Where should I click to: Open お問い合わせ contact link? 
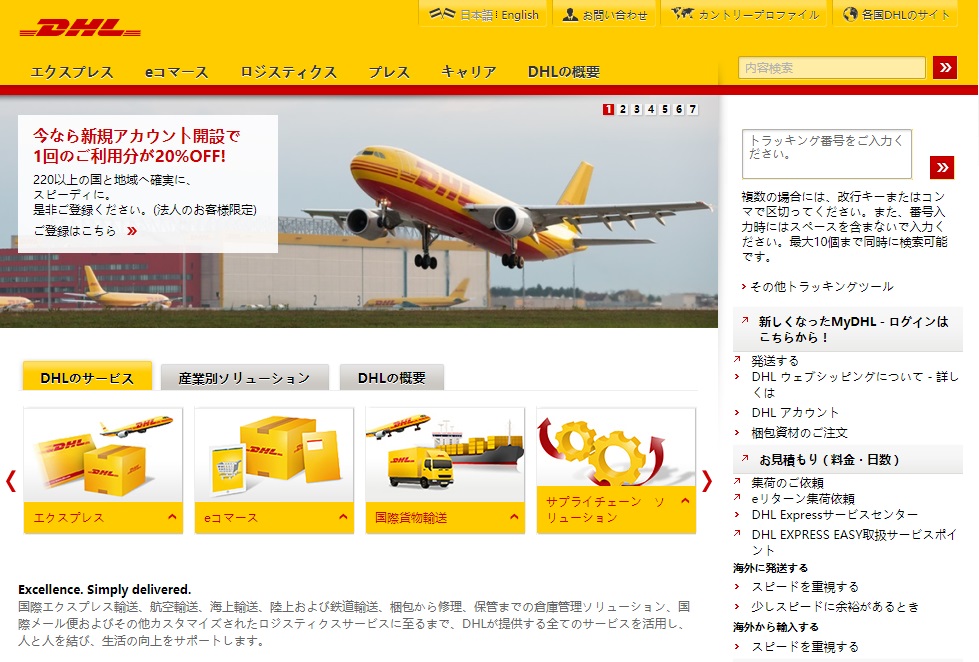pos(615,14)
